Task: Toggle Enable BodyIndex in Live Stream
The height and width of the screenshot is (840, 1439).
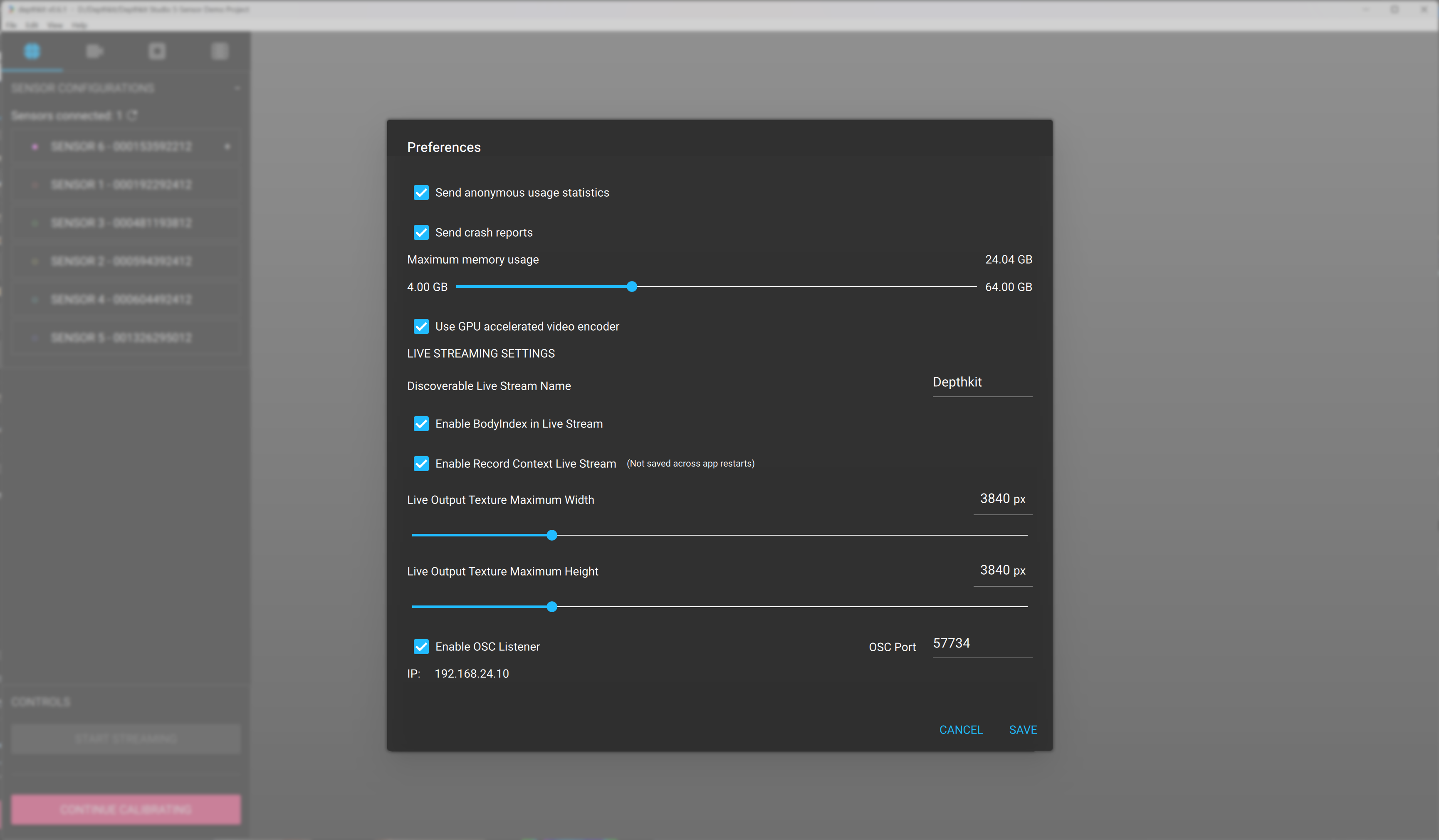Action: (x=421, y=424)
